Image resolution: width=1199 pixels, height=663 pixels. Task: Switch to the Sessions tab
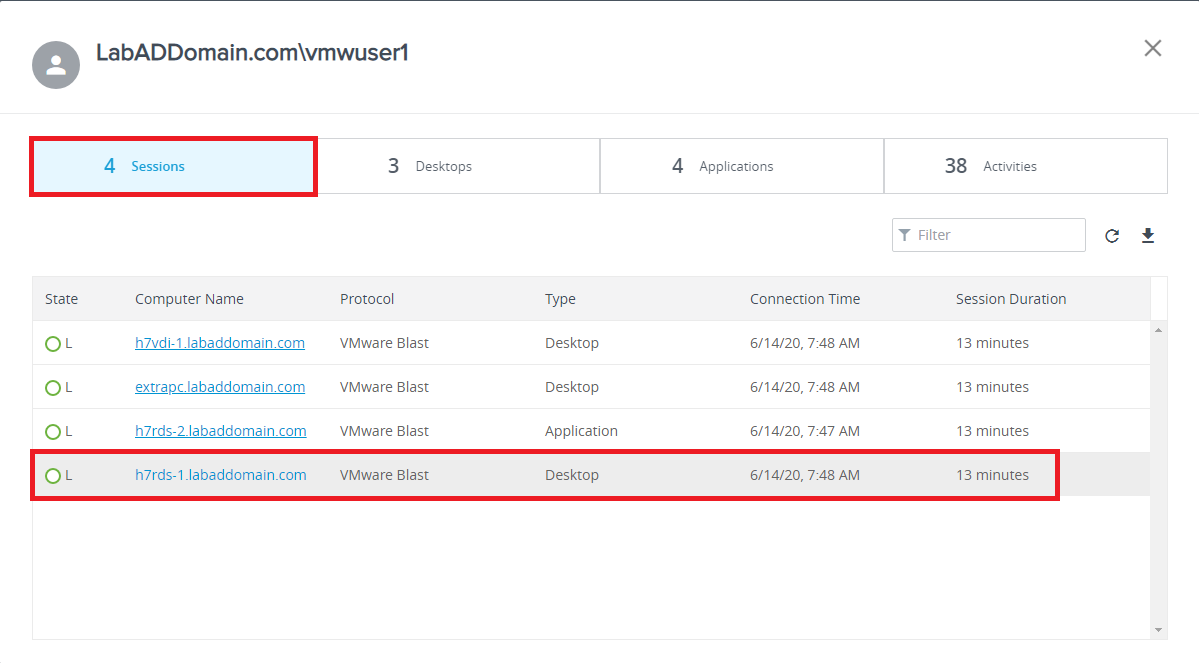point(174,166)
